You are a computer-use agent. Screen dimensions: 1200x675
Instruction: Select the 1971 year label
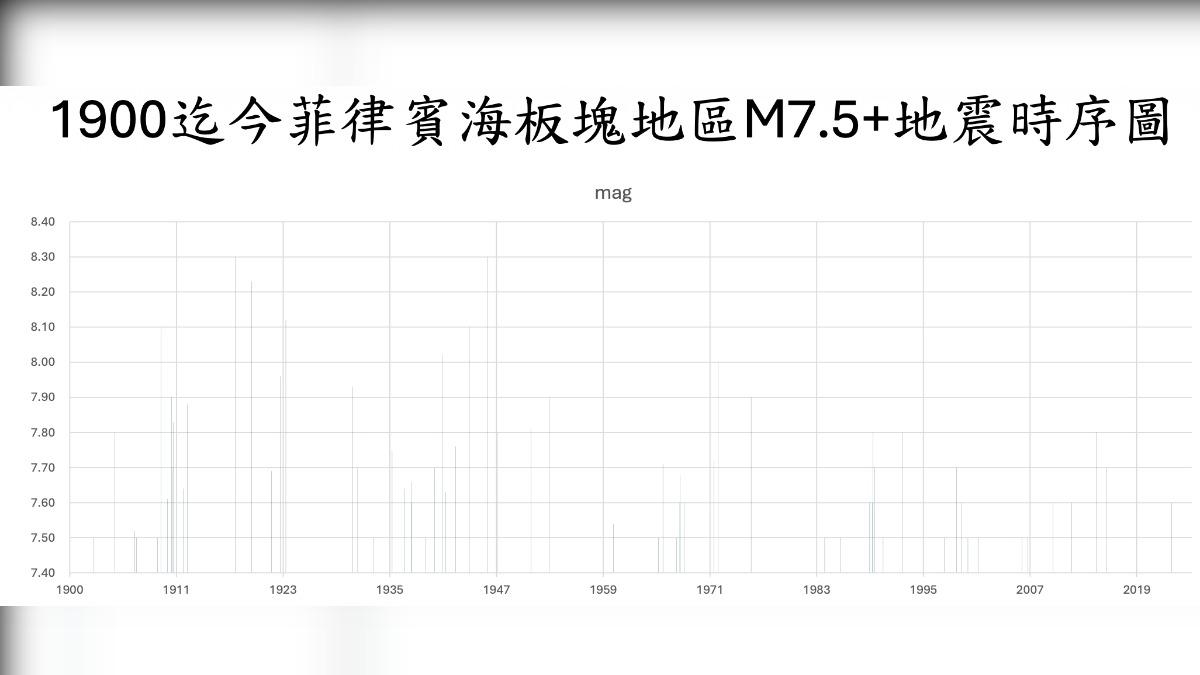711,590
